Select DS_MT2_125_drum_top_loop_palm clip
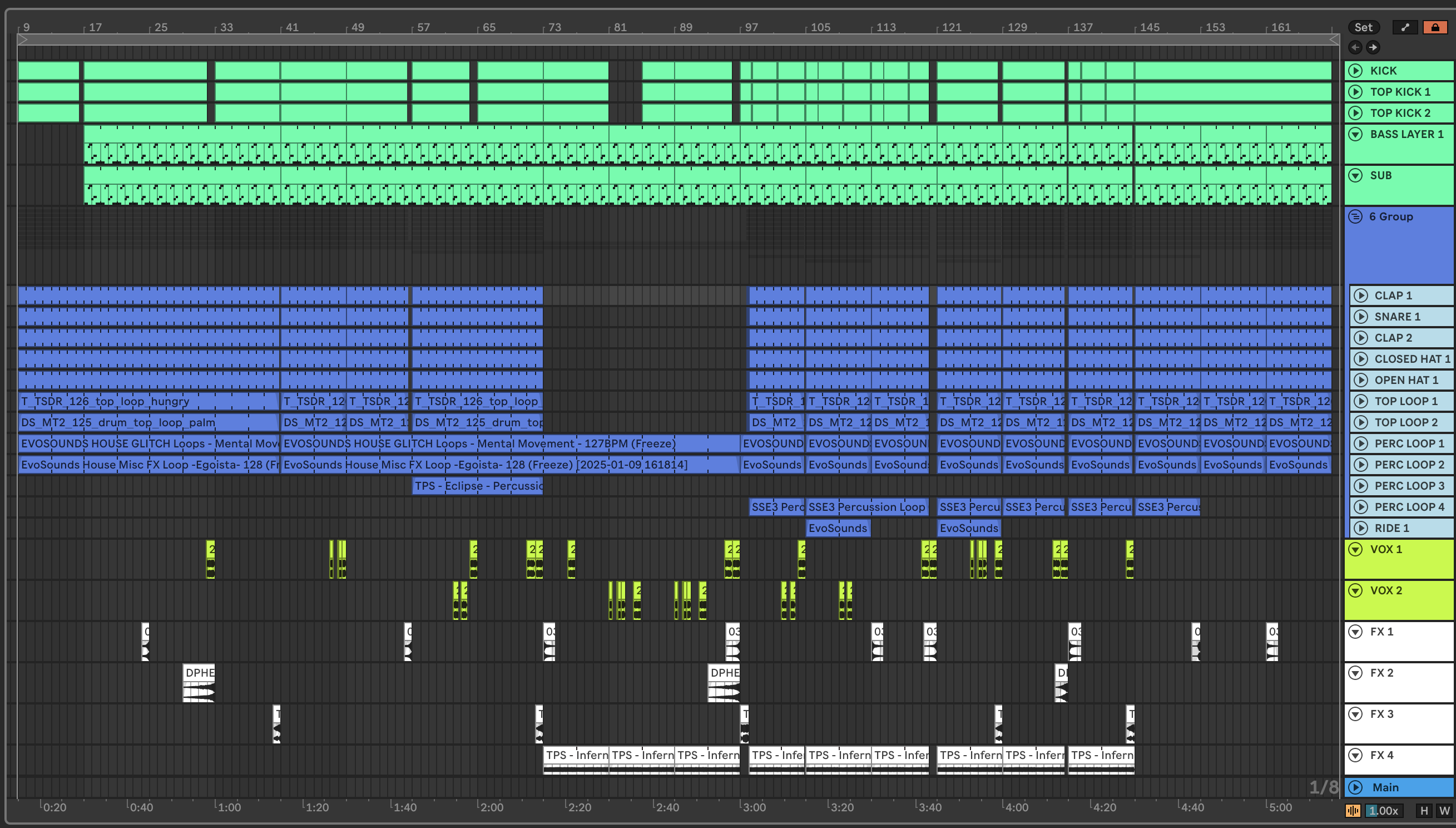Screen dimensions: 1456x828 tap(149, 422)
